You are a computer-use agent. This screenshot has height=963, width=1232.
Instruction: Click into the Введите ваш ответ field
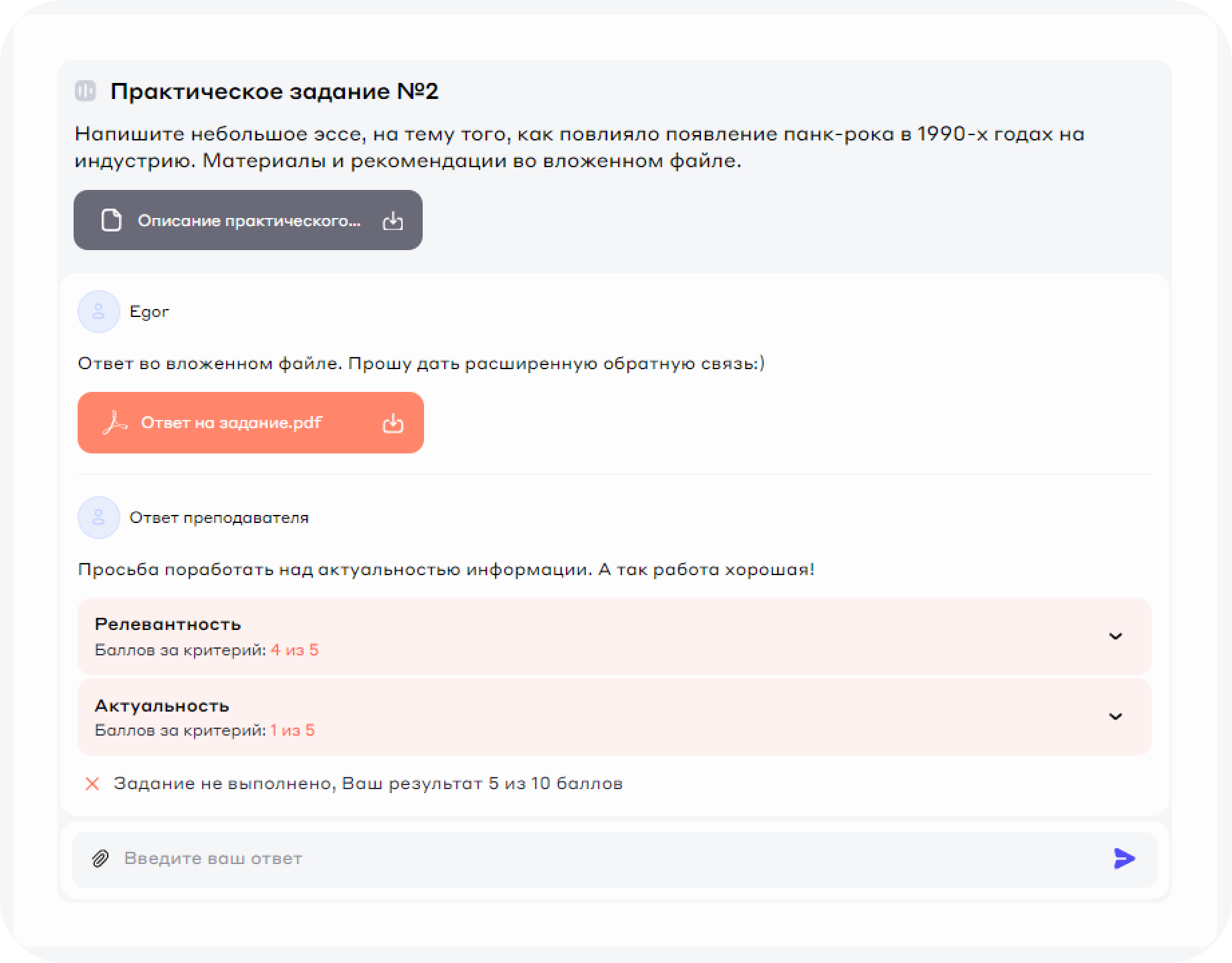click(602, 858)
